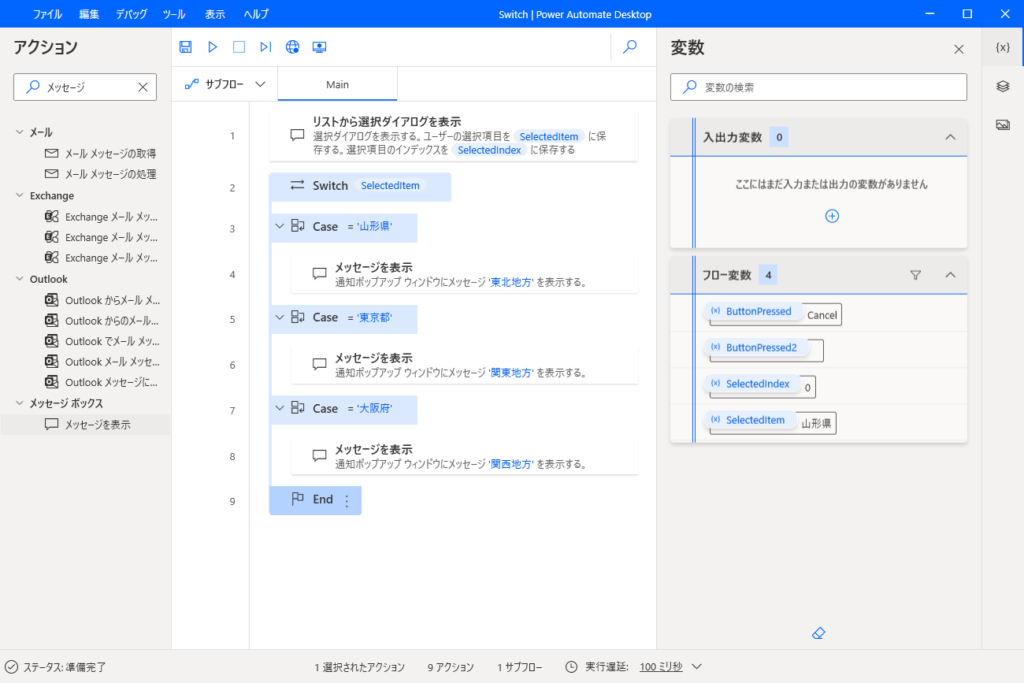This screenshot has width=1024, height=683.
Task: Click the Case '大阪府' (Osaka) block icon
Action: point(298,407)
